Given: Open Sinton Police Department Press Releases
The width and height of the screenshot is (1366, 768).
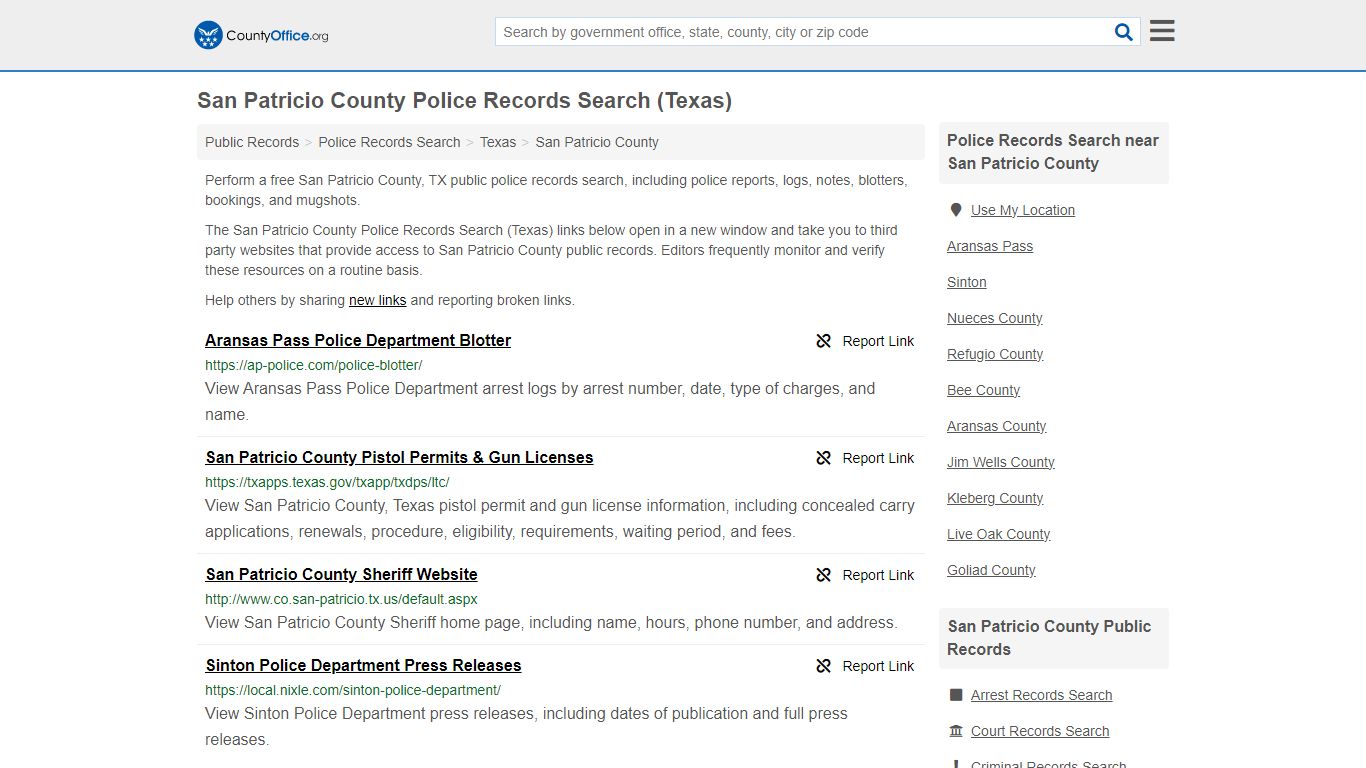Looking at the screenshot, I should pos(364,665).
